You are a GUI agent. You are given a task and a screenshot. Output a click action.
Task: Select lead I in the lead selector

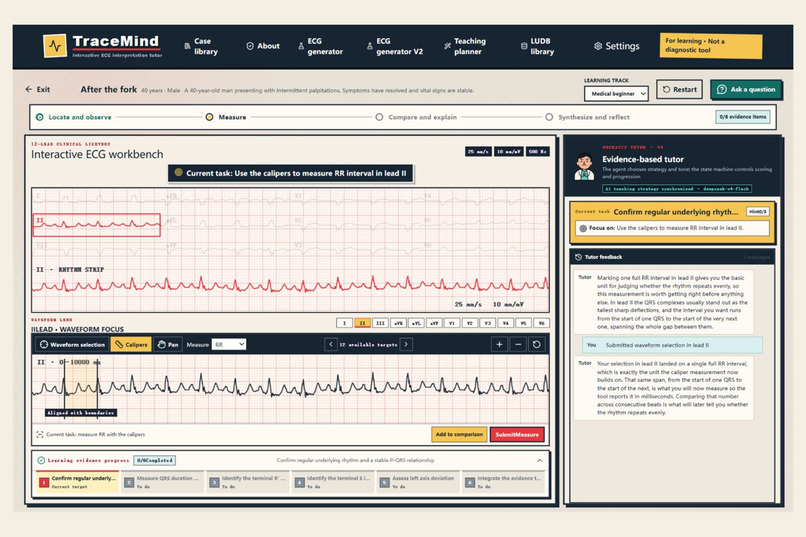point(344,323)
